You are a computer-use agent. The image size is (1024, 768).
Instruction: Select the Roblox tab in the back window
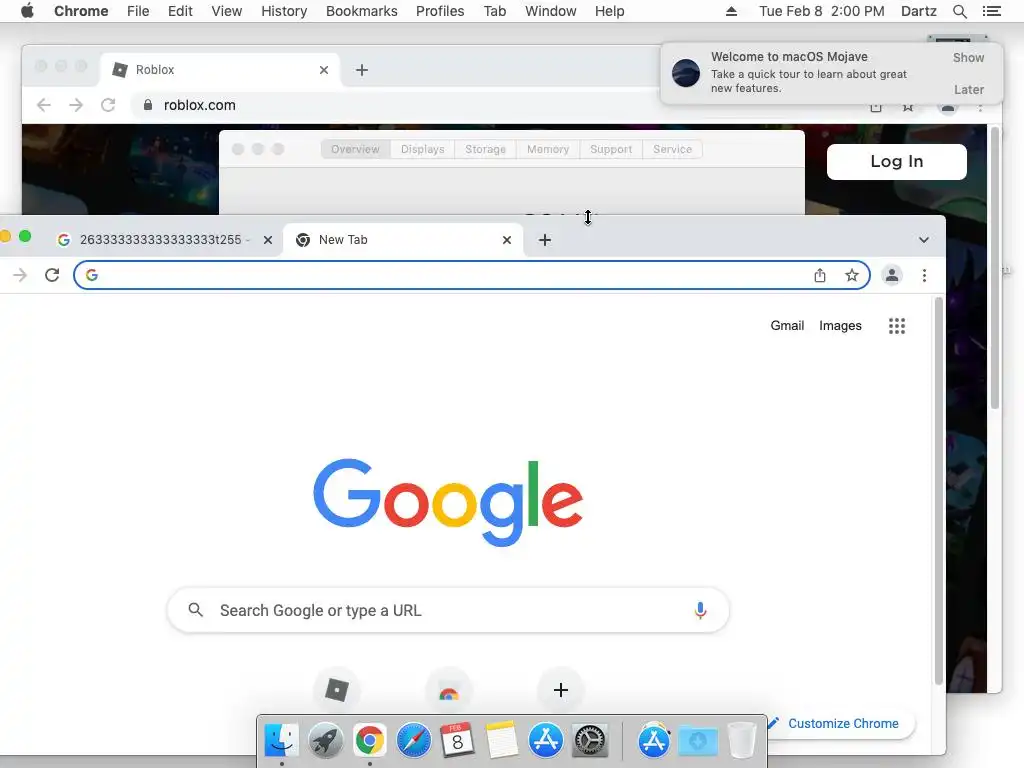click(219, 70)
